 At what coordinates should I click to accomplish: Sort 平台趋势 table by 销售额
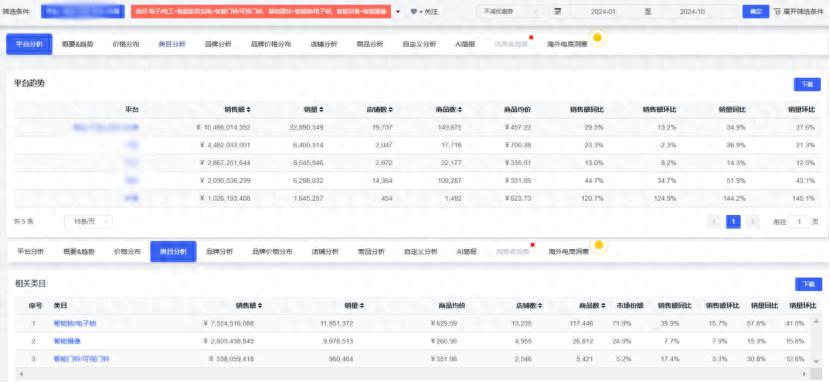point(249,110)
